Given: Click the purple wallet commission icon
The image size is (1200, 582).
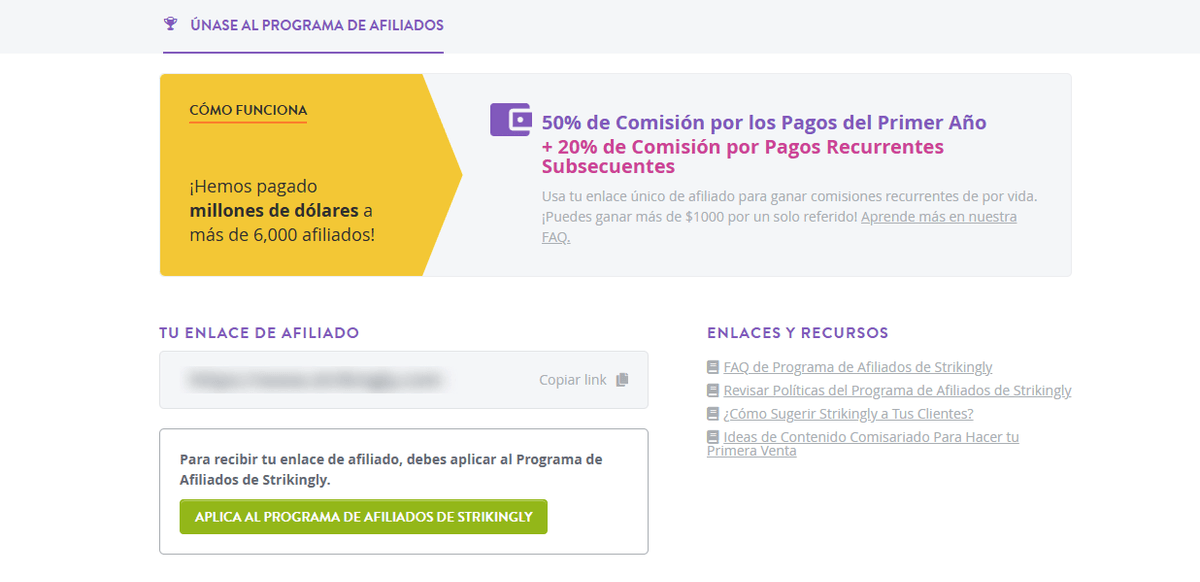Looking at the screenshot, I should tap(510, 120).
